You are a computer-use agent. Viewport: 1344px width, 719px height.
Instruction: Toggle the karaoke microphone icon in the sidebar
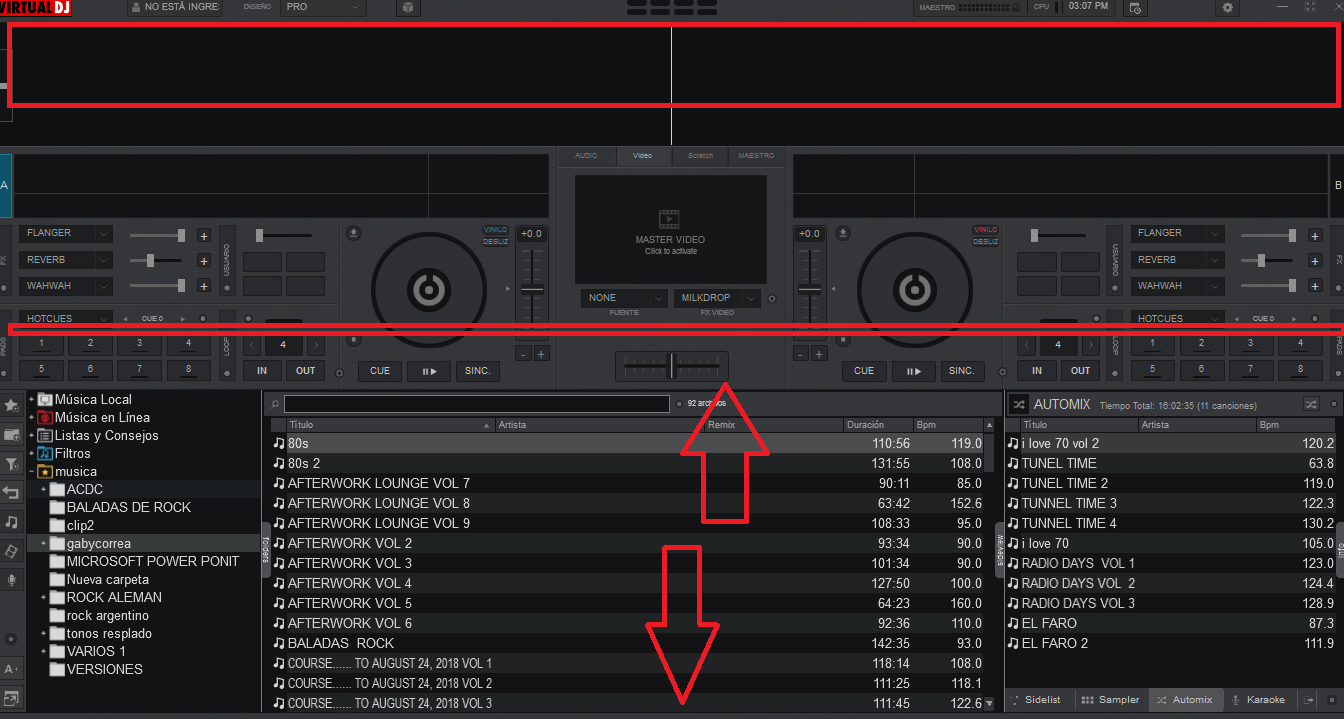coord(12,580)
